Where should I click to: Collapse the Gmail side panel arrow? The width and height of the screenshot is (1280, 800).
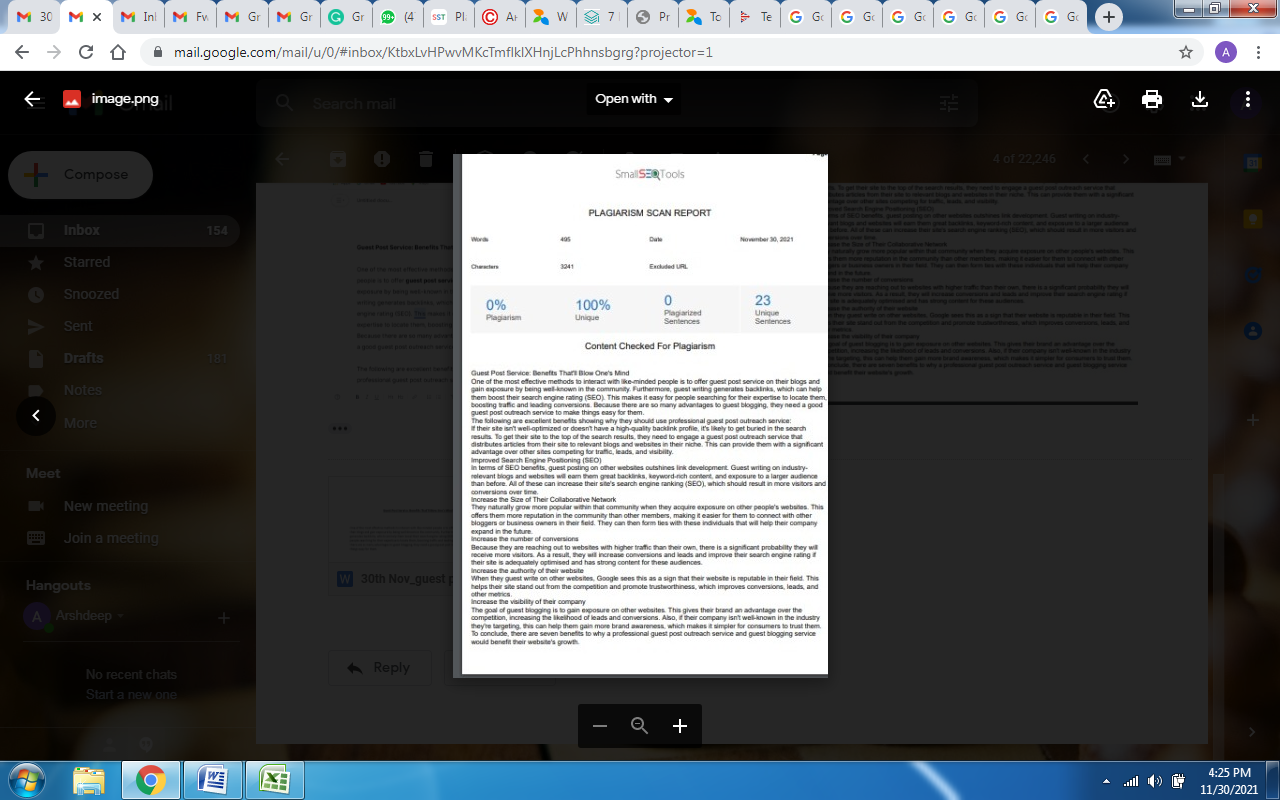click(x=1252, y=732)
